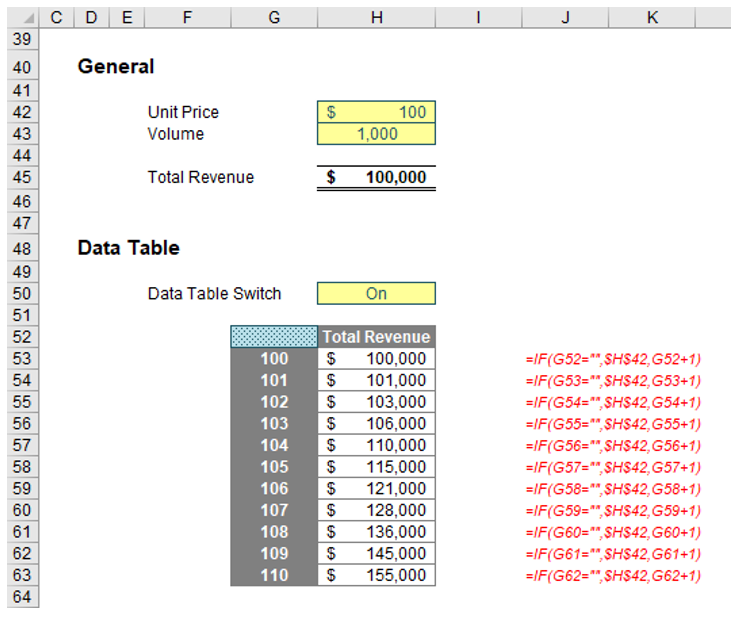
Task: Click the Total Revenue label in row 45
Action: tap(201, 177)
